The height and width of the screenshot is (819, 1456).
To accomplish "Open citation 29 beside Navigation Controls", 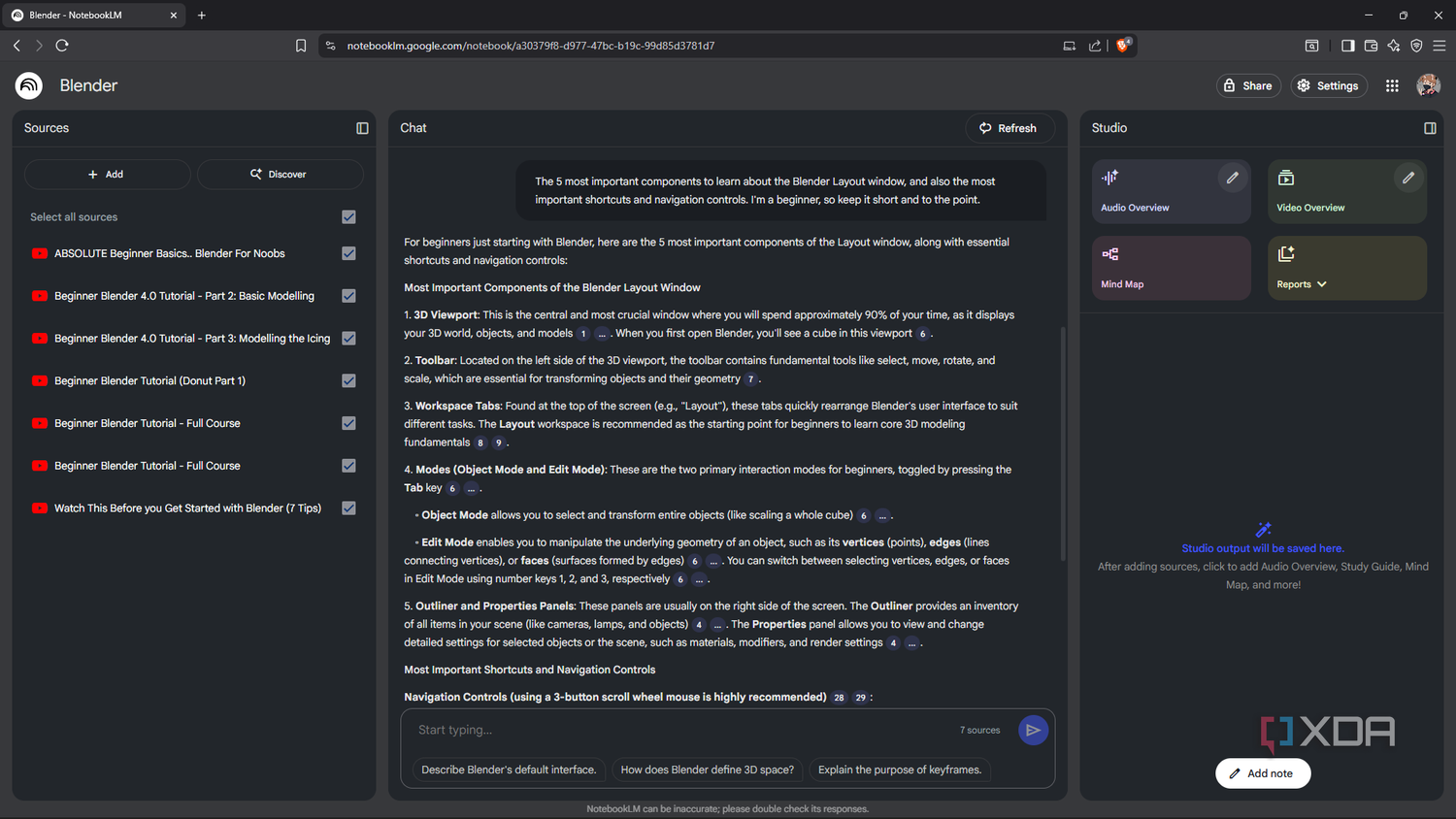I will coord(860,698).
